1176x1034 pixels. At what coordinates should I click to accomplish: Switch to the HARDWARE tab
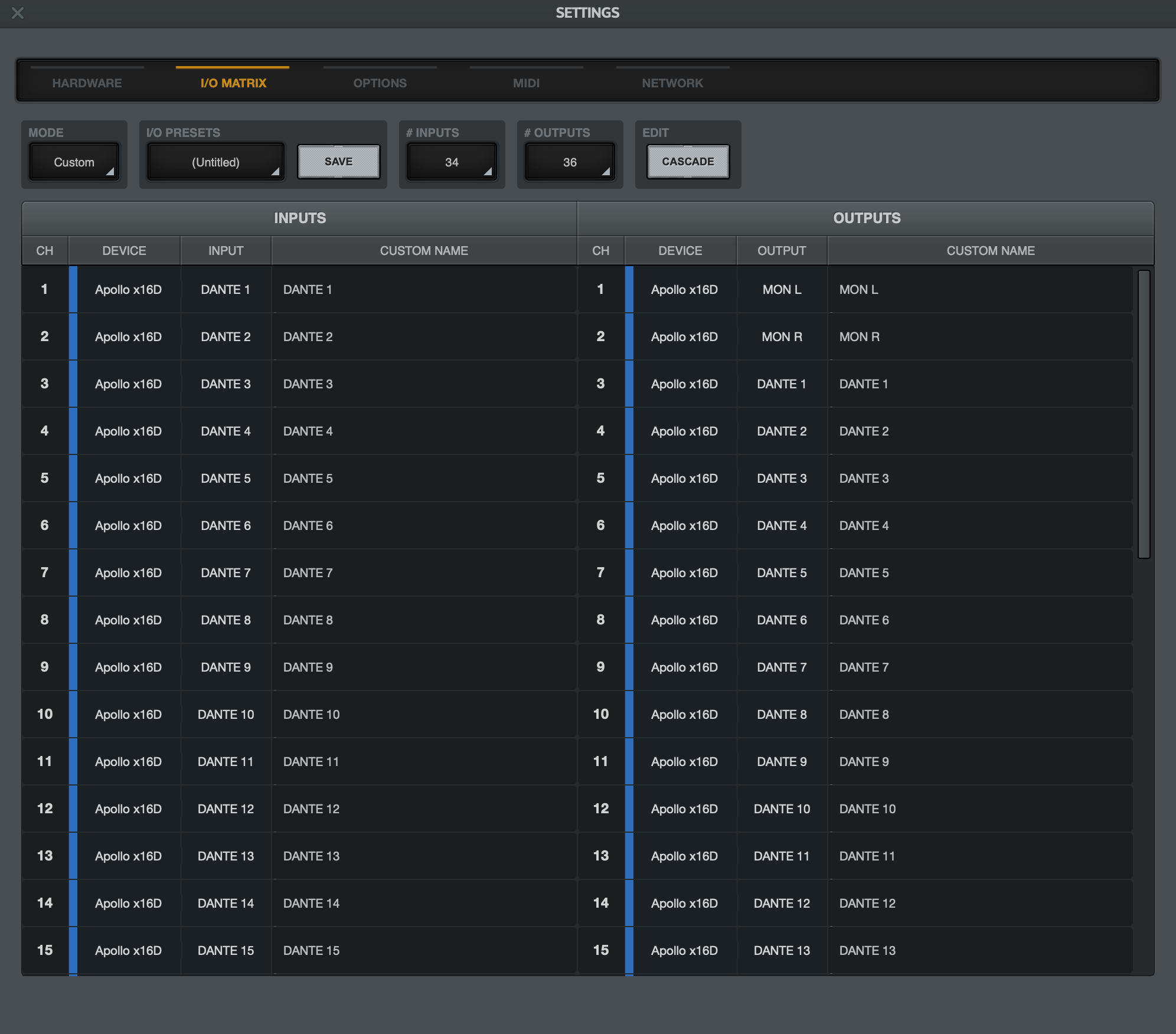(x=87, y=83)
